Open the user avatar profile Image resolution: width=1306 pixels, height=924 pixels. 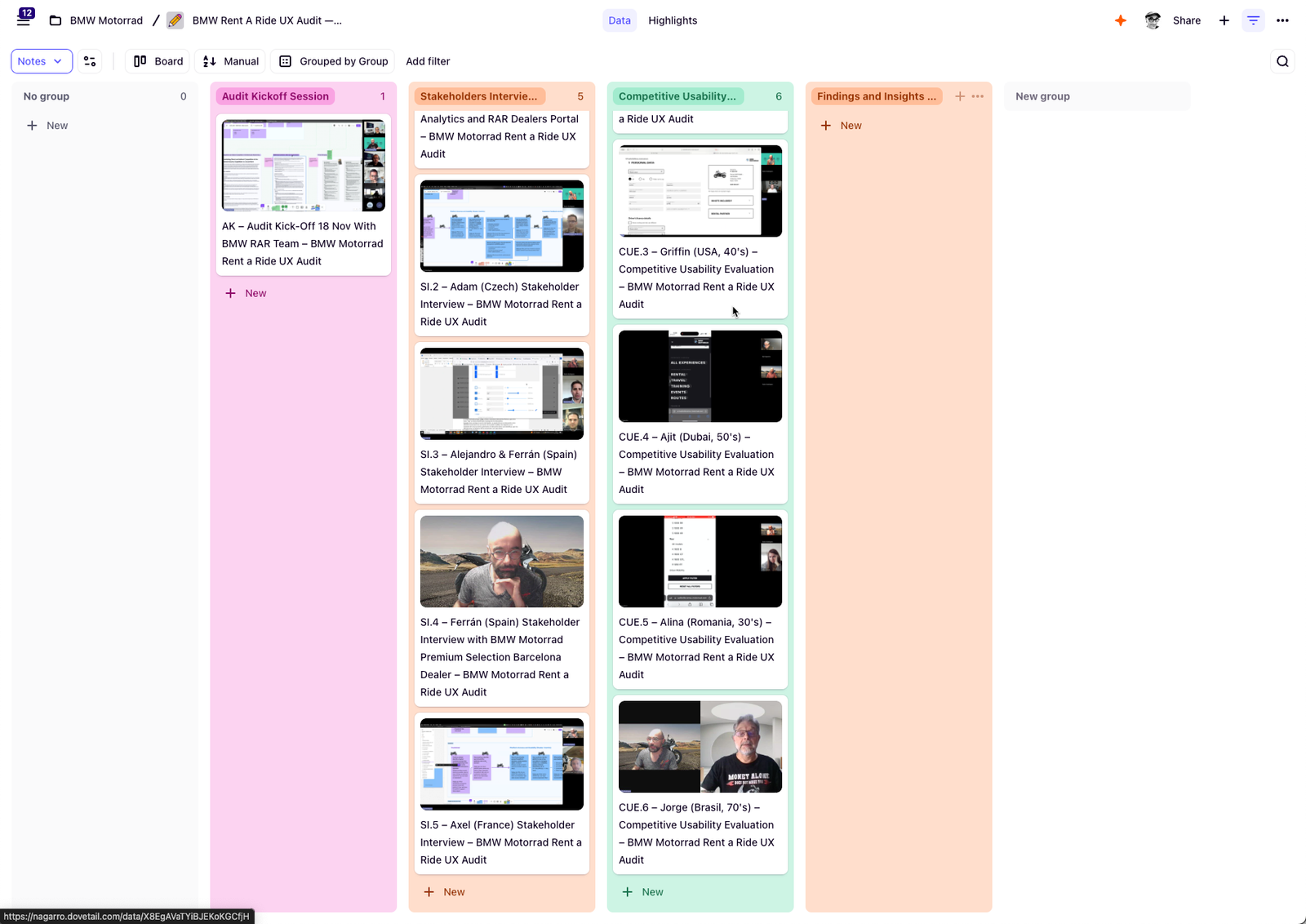pyautogui.click(x=1153, y=20)
